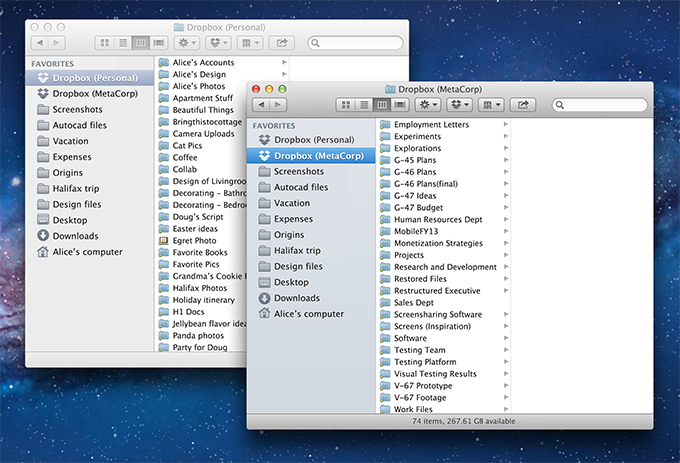Select Dropbox (MetaCorp) in the Personal window sidebar

pyautogui.click(x=97, y=93)
